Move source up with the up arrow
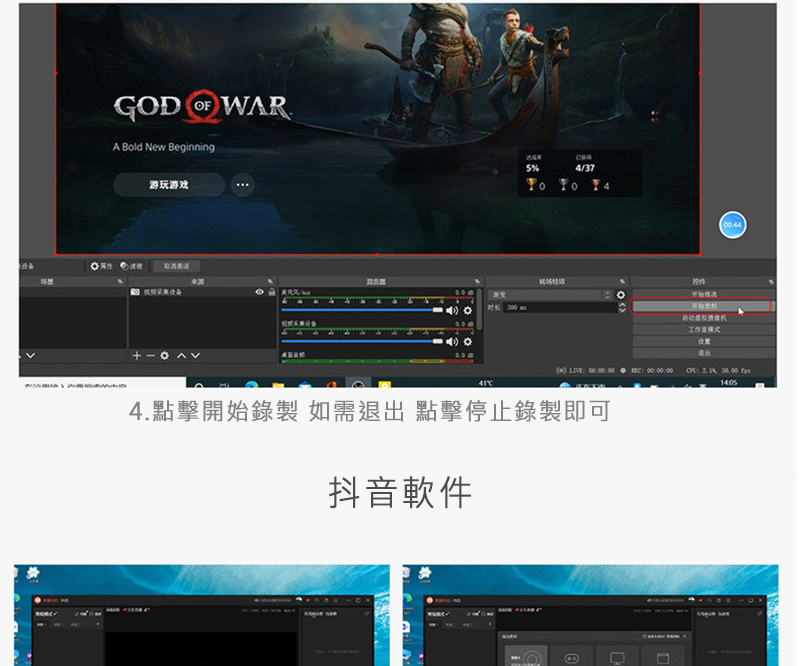Image resolution: width=800 pixels, height=666 pixels. click(x=181, y=356)
